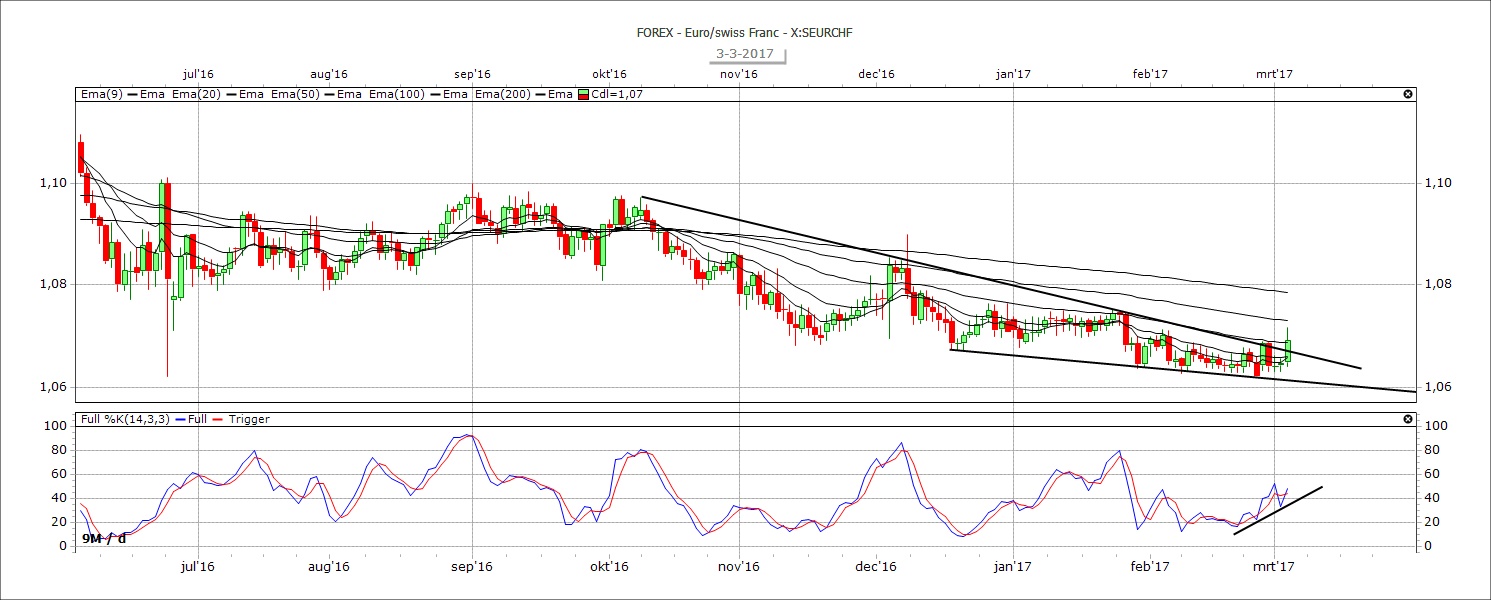Click the 9M / d timeframe label

click(x=103, y=539)
